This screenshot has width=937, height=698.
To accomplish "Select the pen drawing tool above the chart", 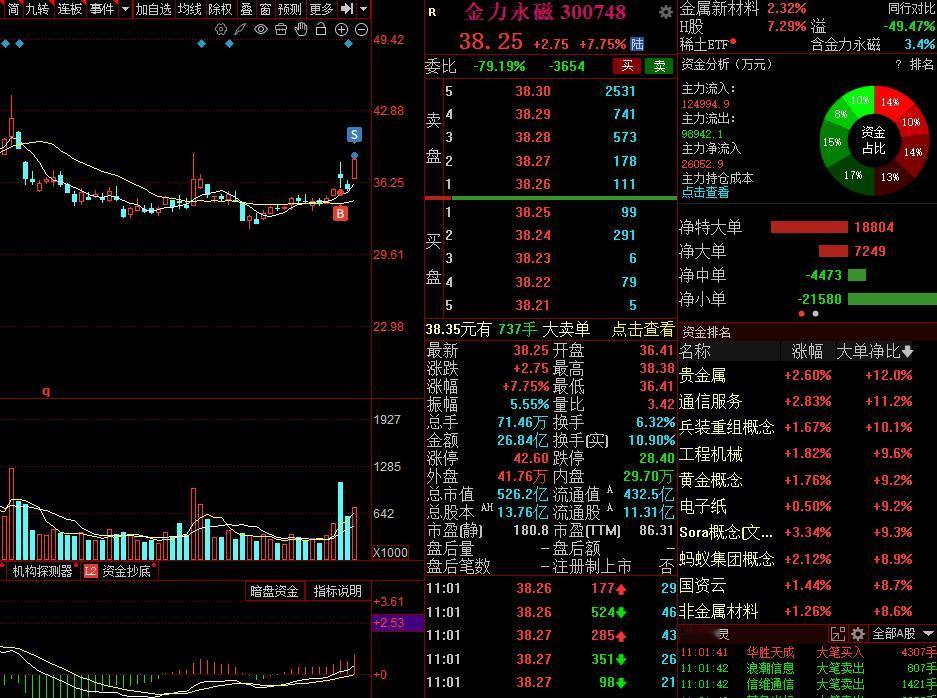I will (x=239, y=29).
